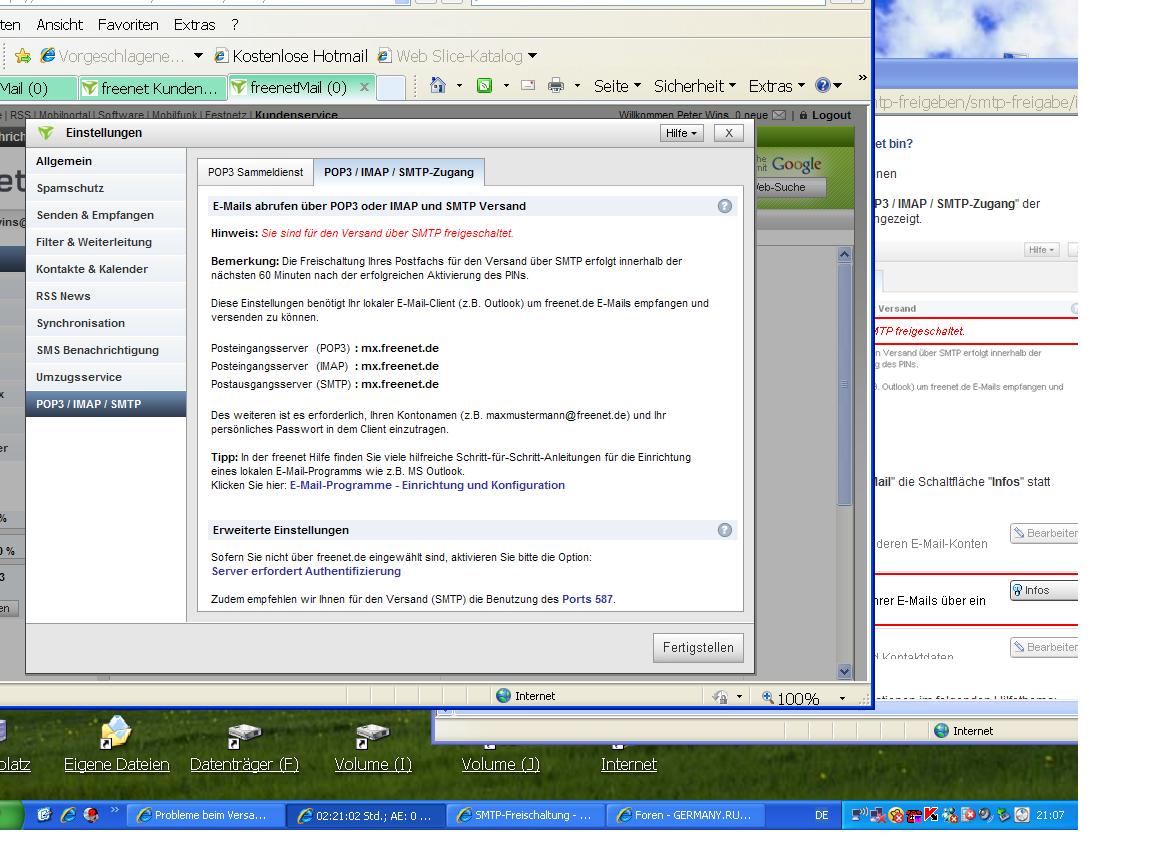Image resolution: width=1152 pixels, height=864 pixels.
Task: Expand the feeds button dropdown arrow
Action: (x=506, y=86)
